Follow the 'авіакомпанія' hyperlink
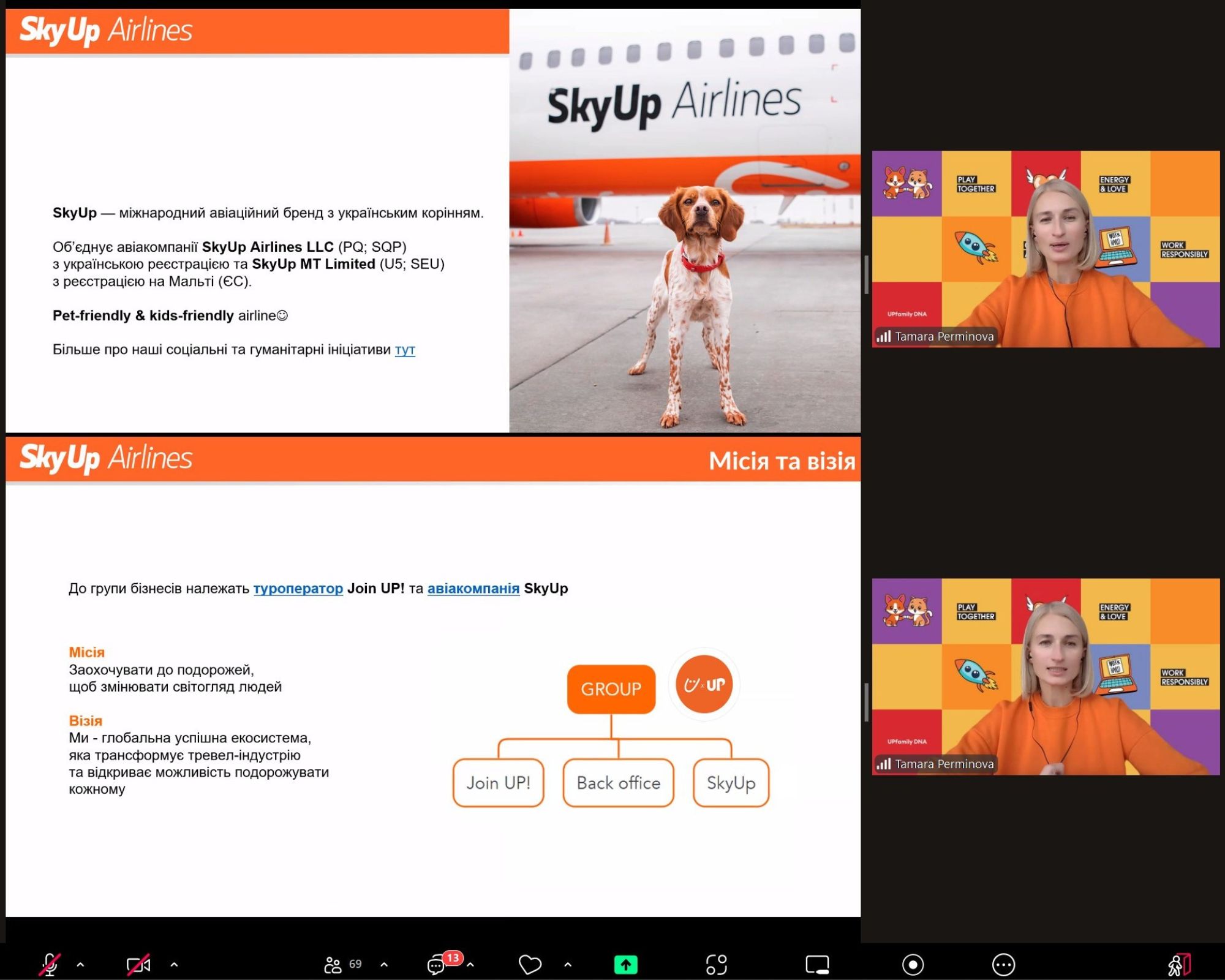 click(473, 589)
